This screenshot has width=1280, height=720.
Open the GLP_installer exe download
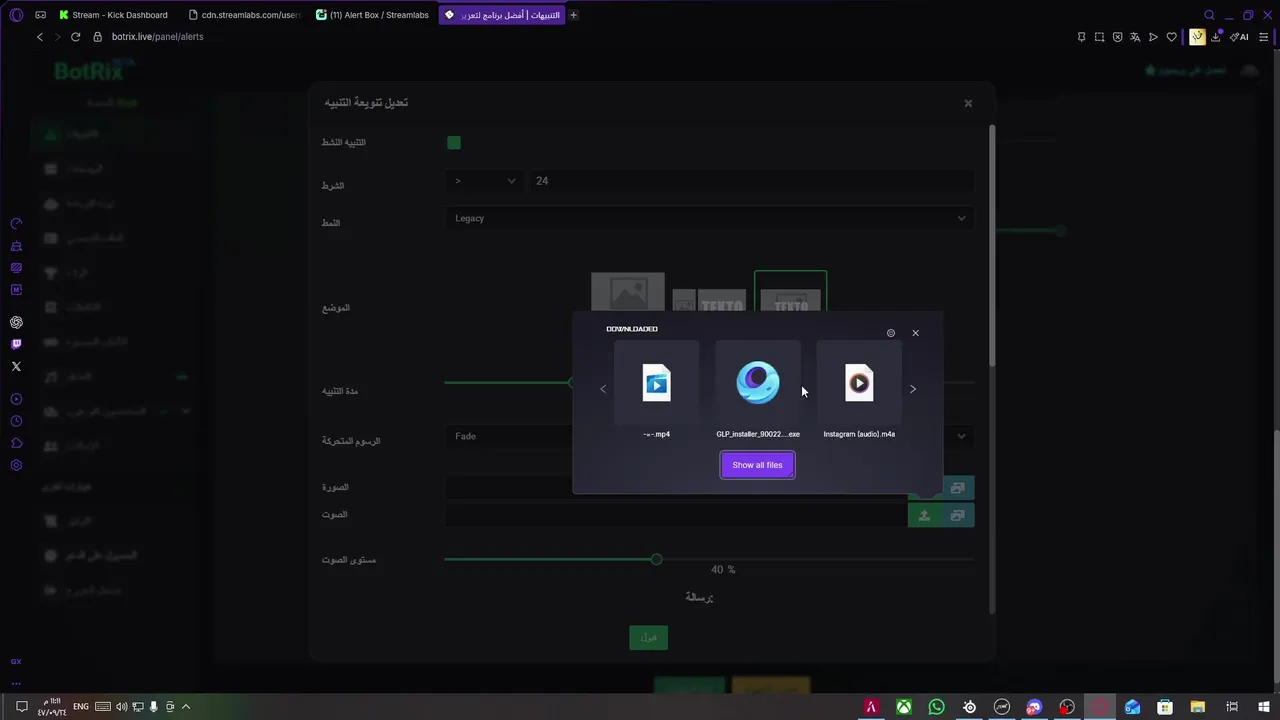758,392
